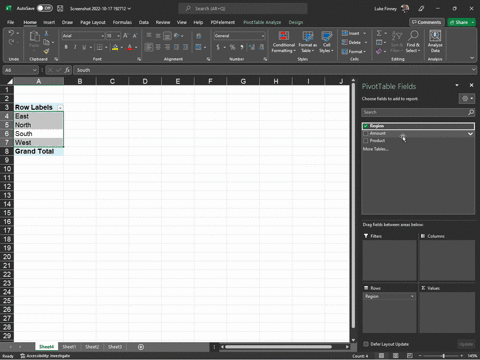Apply the red Font Color
480x360 pixels.
point(130,47)
